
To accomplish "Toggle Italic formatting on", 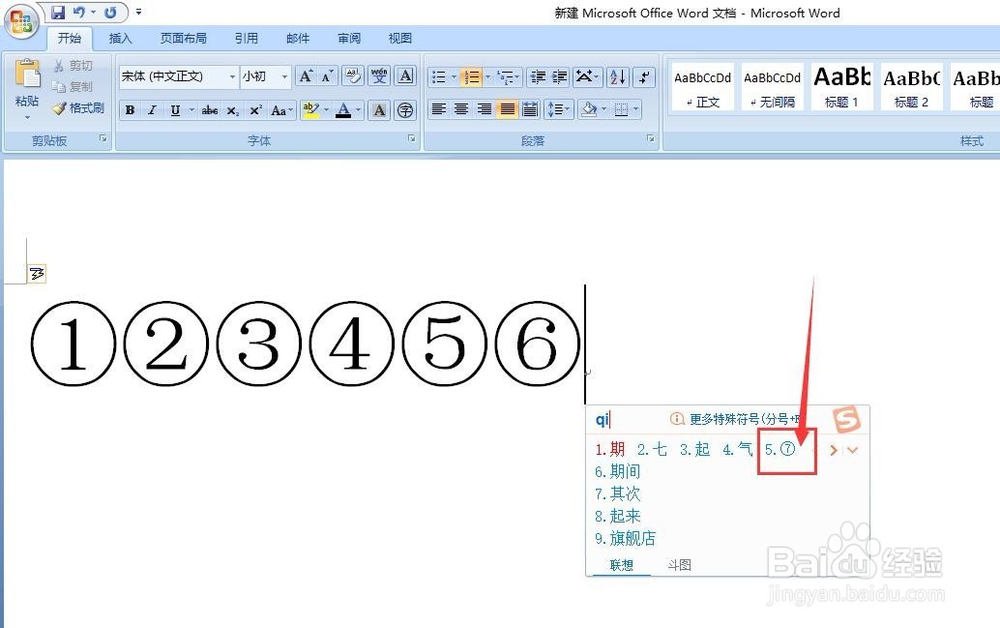I will [152, 110].
